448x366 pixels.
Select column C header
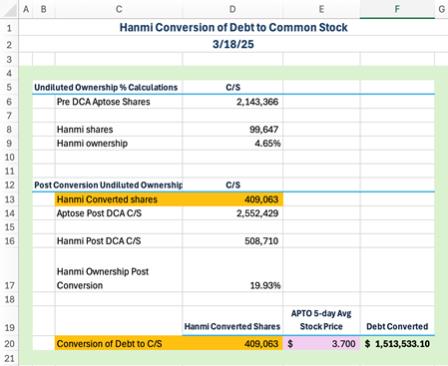point(119,9)
